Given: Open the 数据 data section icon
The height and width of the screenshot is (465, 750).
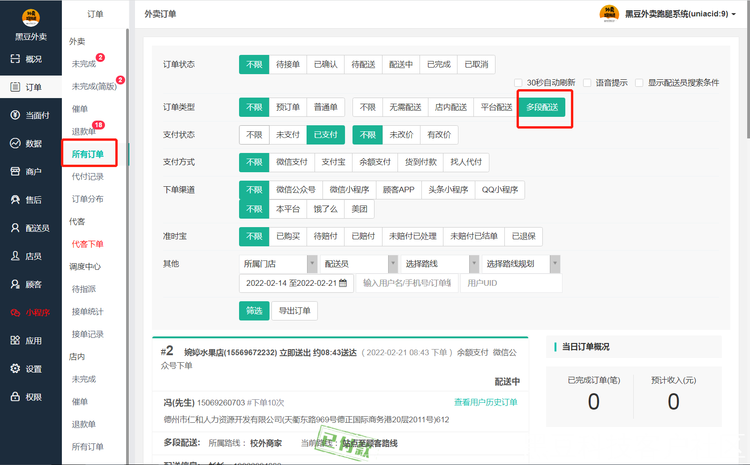Looking at the screenshot, I should (15, 143).
